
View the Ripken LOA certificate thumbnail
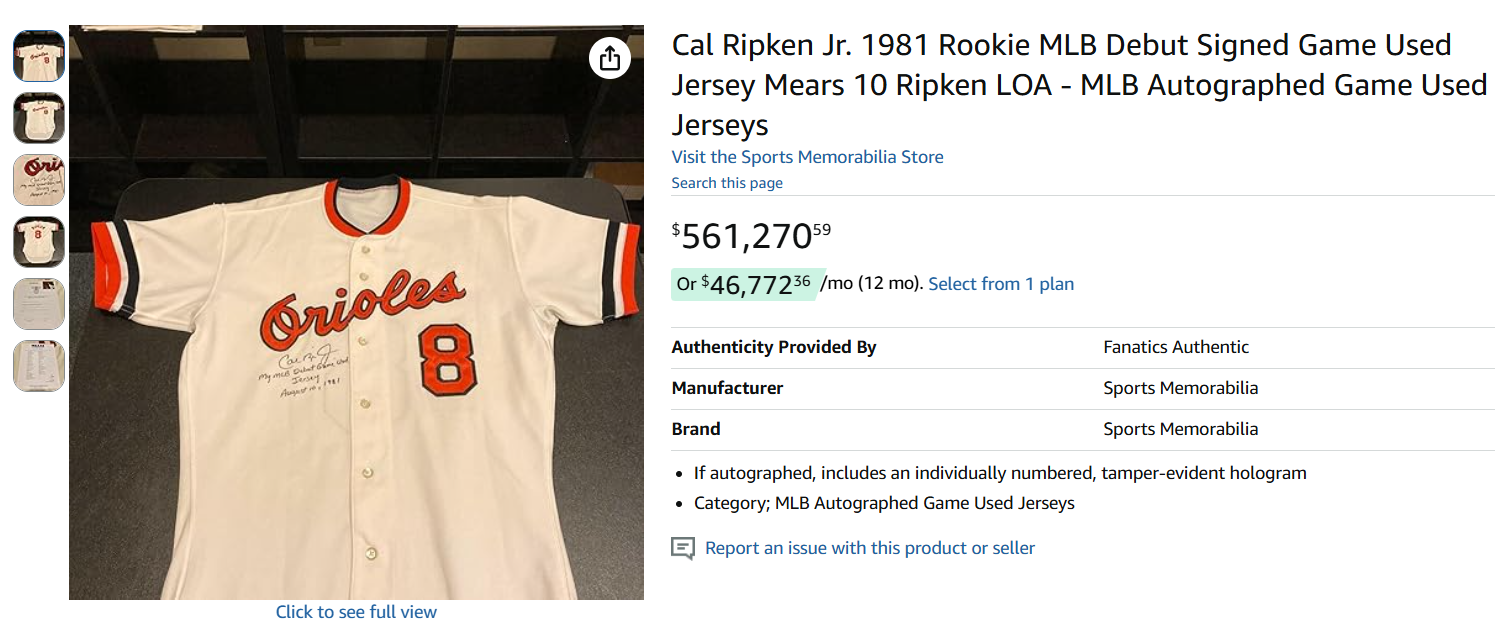click(38, 304)
